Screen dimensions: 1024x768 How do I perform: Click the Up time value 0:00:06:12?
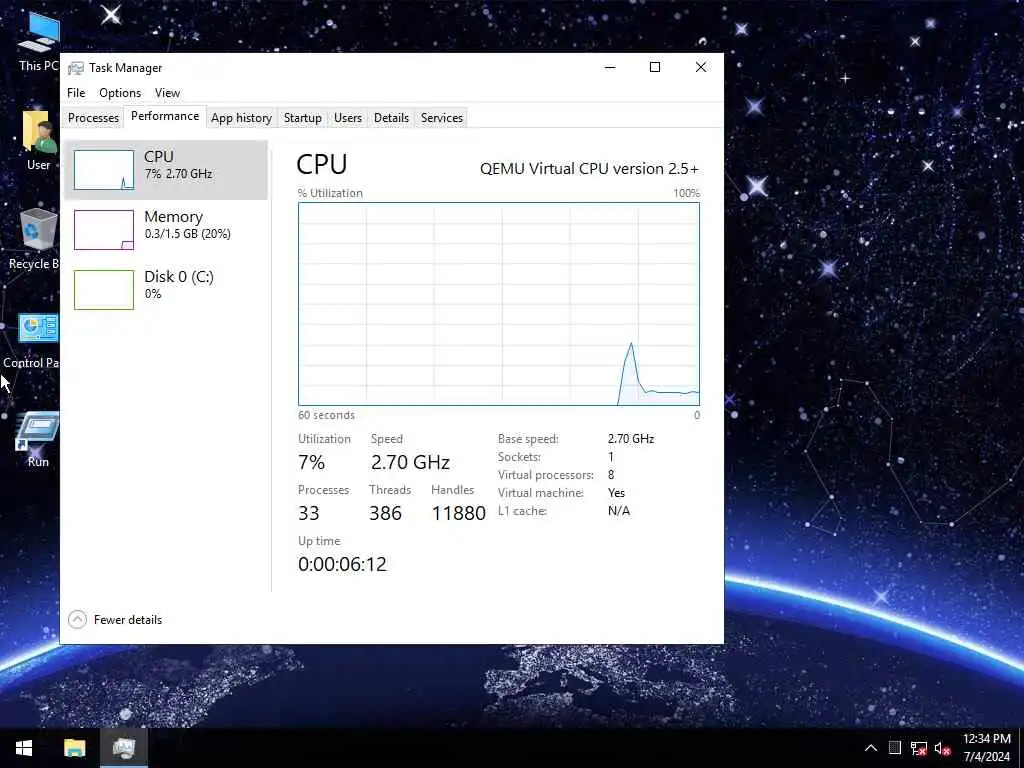(342, 564)
